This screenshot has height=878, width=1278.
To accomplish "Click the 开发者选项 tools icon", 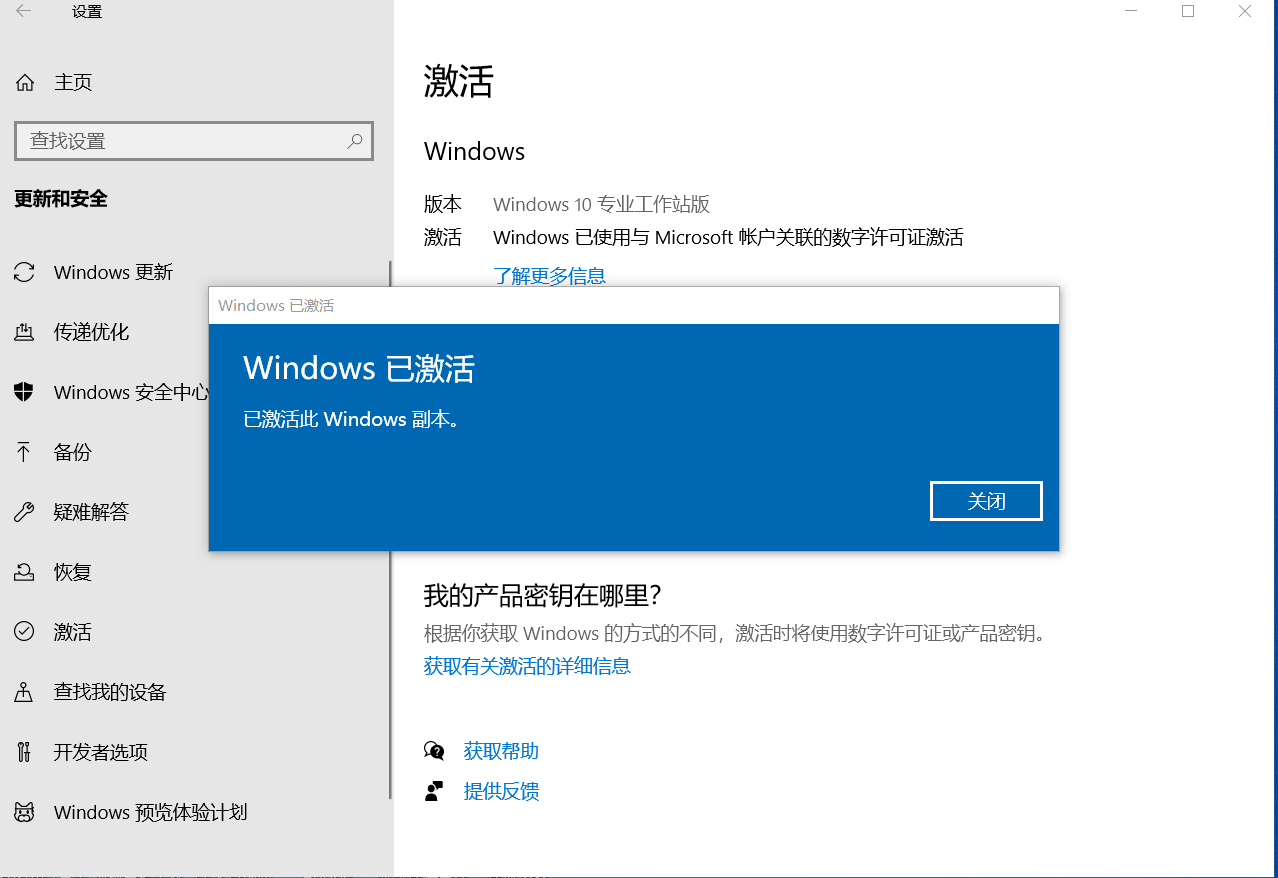I will 24,752.
